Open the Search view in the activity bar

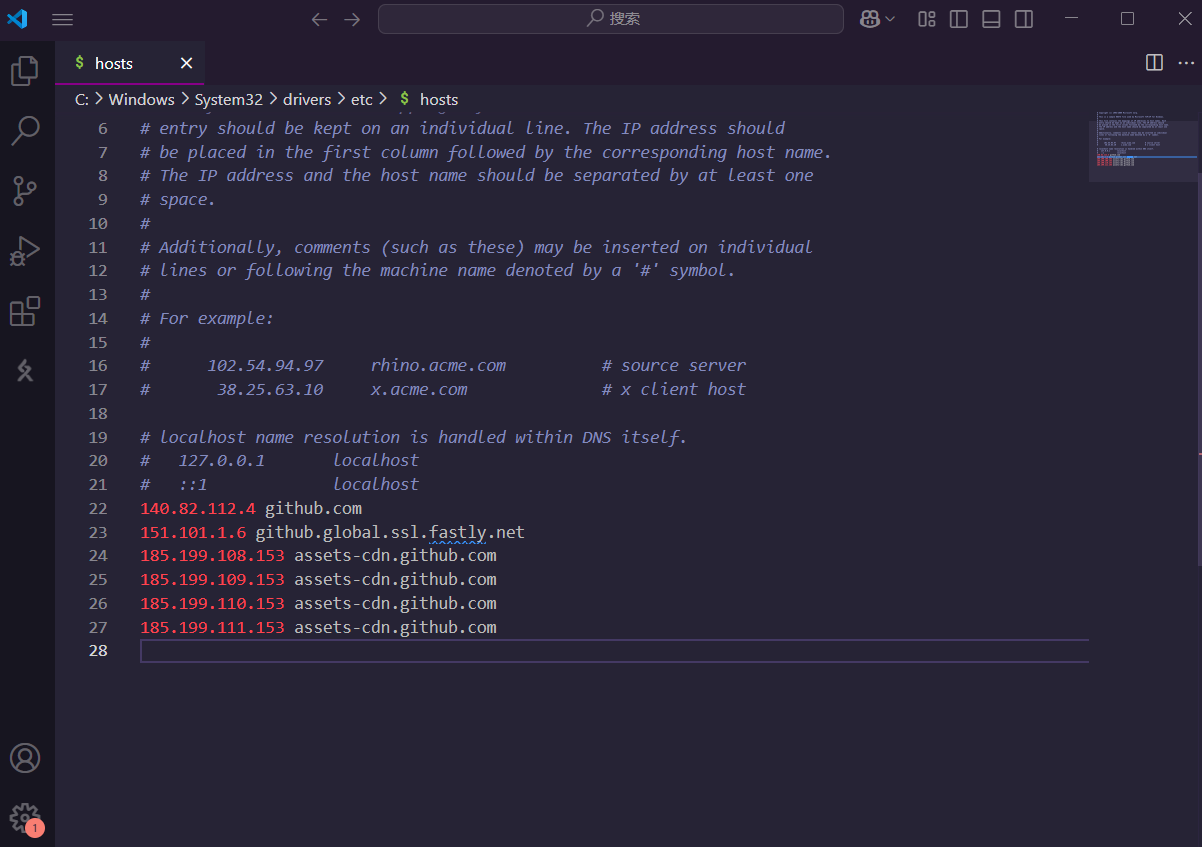(x=25, y=130)
